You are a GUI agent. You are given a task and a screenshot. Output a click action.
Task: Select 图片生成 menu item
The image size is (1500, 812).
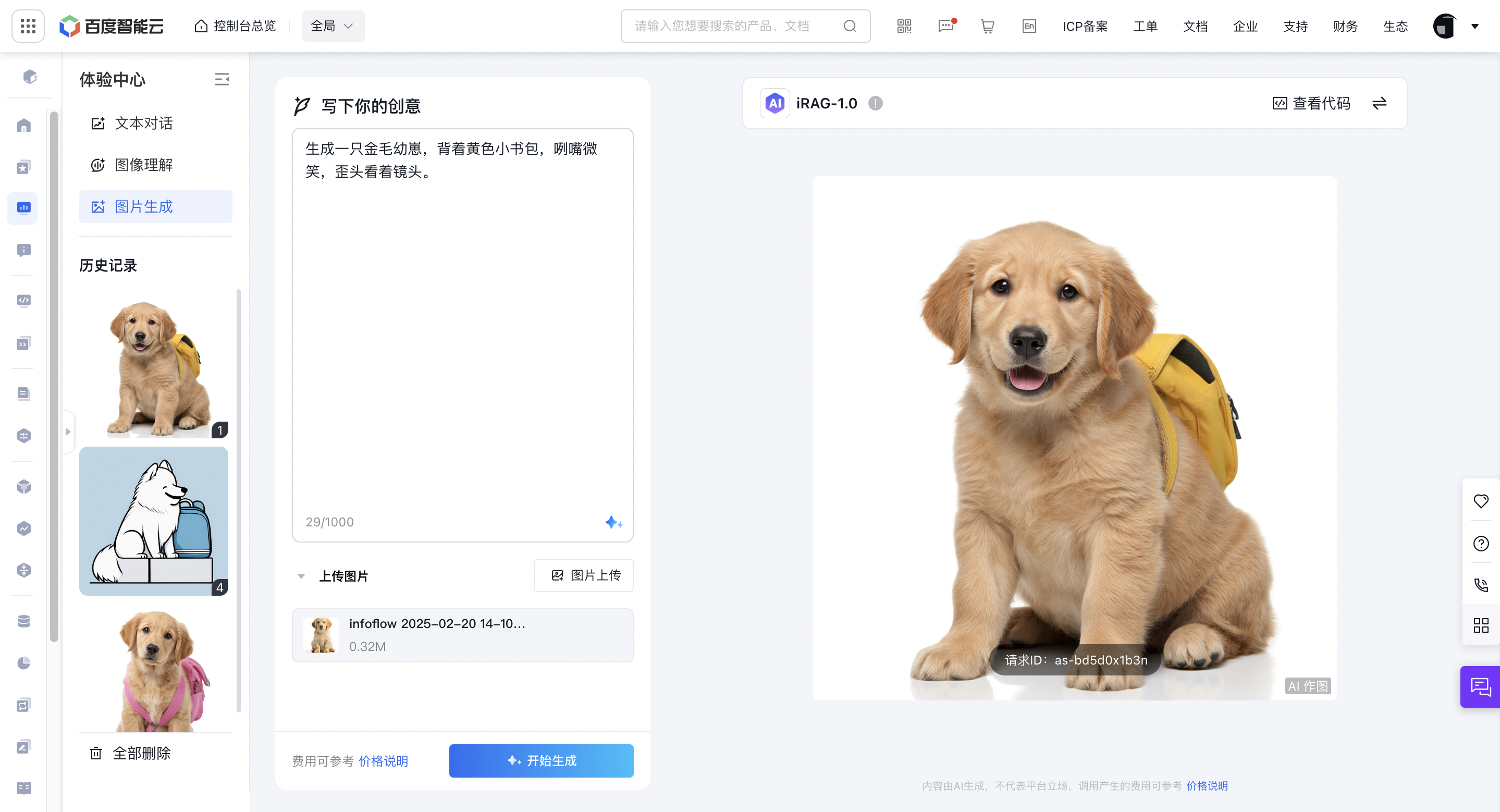pyautogui.click(x=155, y=206)
